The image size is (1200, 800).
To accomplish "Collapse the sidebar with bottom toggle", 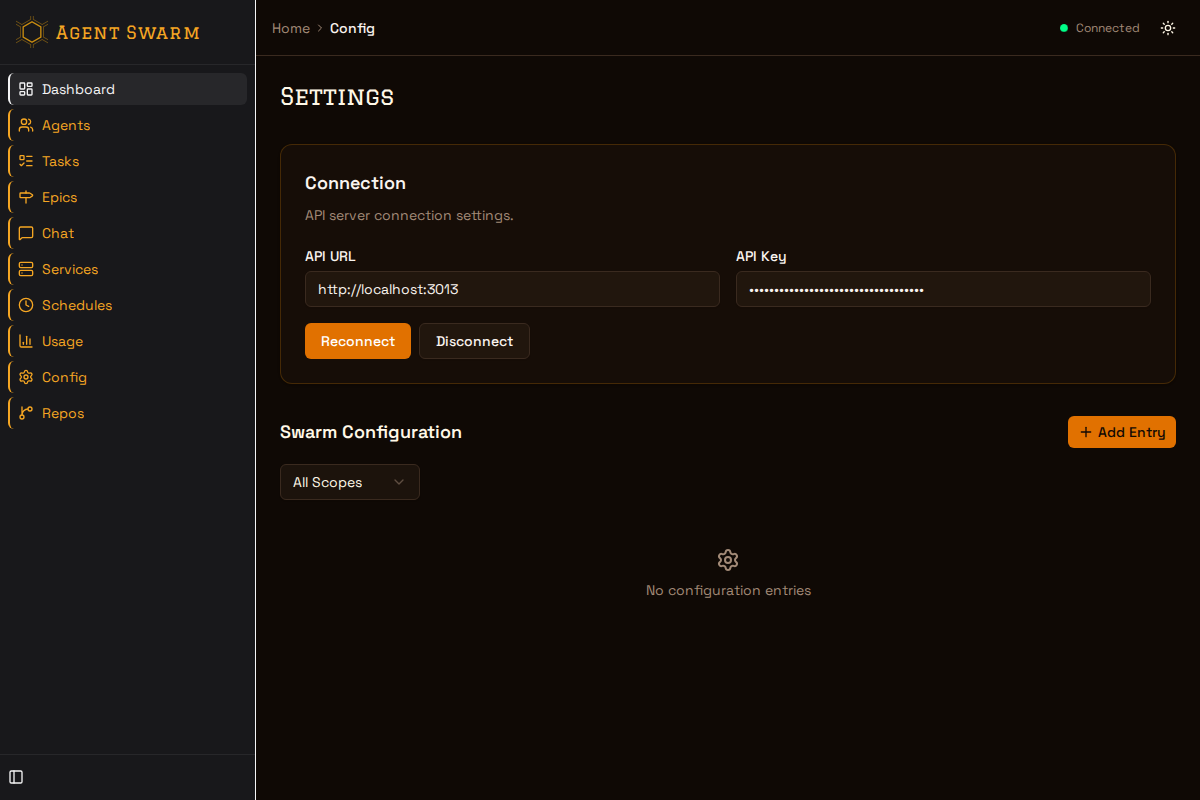I will 16,777.
